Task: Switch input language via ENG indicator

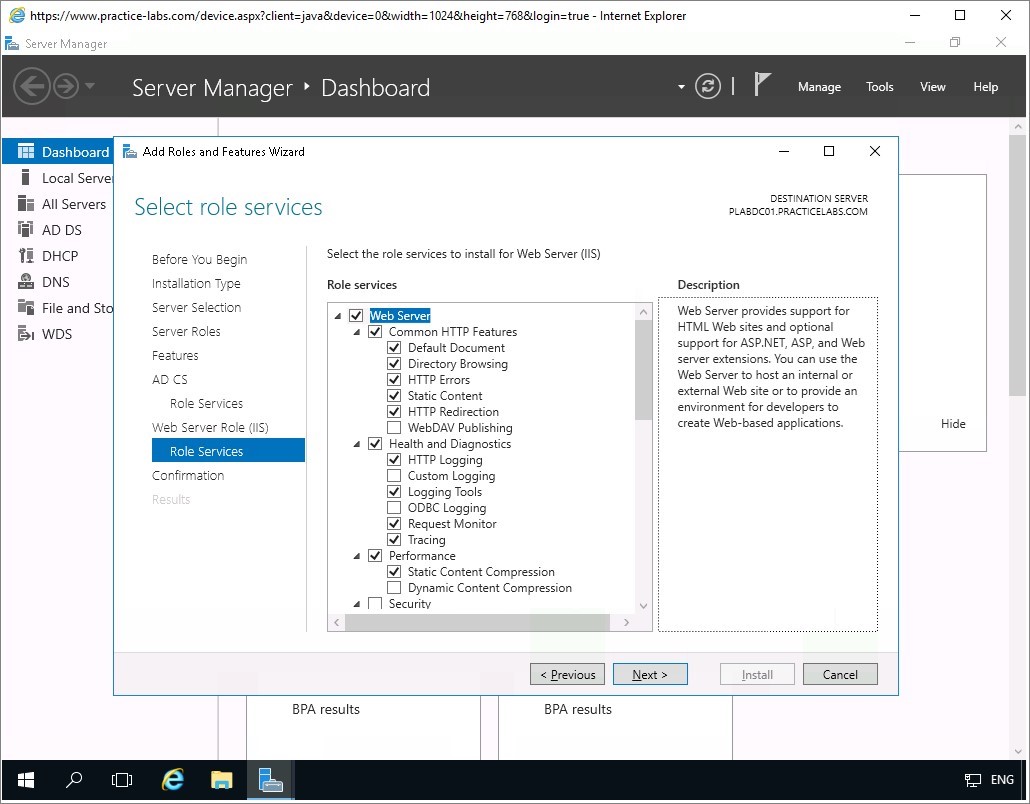Action: click(x=1002, y=780)
